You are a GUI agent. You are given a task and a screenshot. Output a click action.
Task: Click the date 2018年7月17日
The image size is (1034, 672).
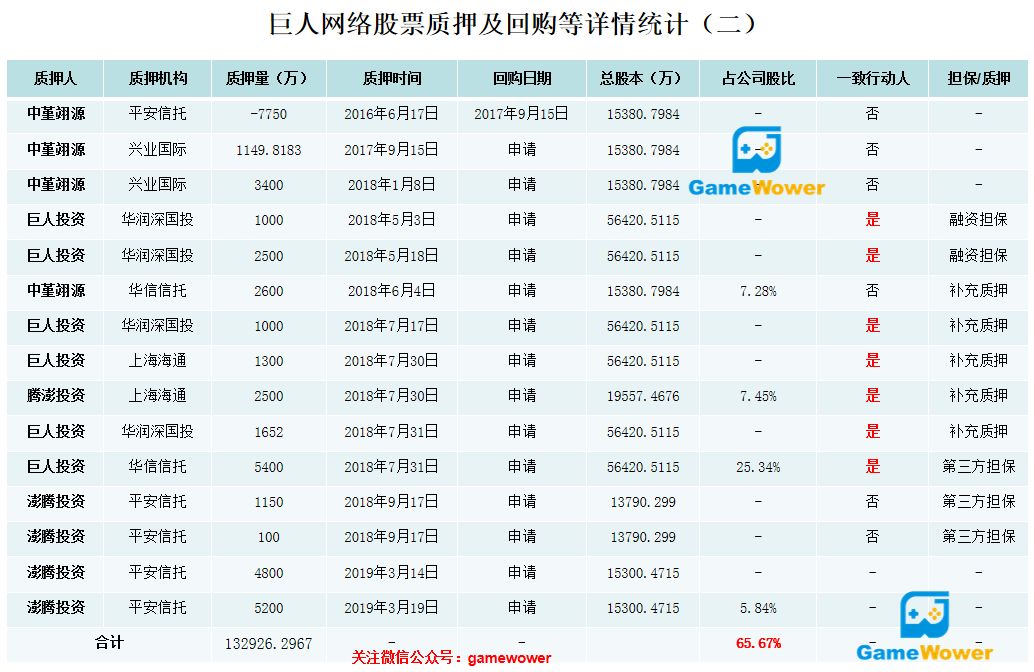(392, 326)
